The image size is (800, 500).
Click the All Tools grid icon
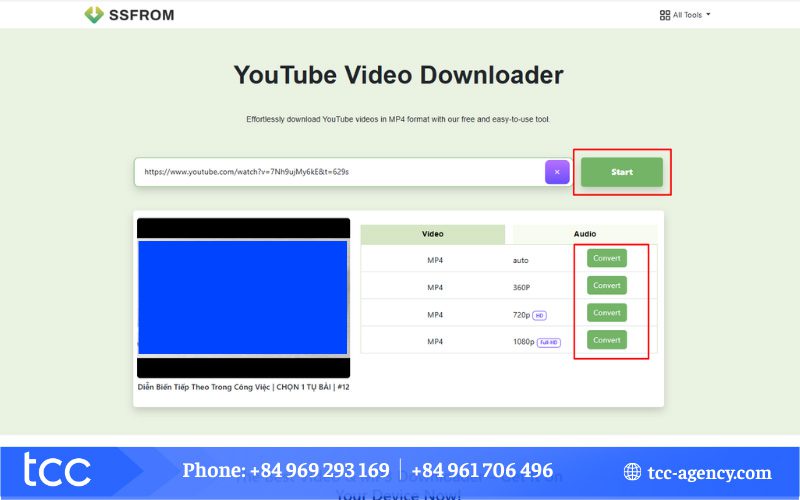pos(664,15)
